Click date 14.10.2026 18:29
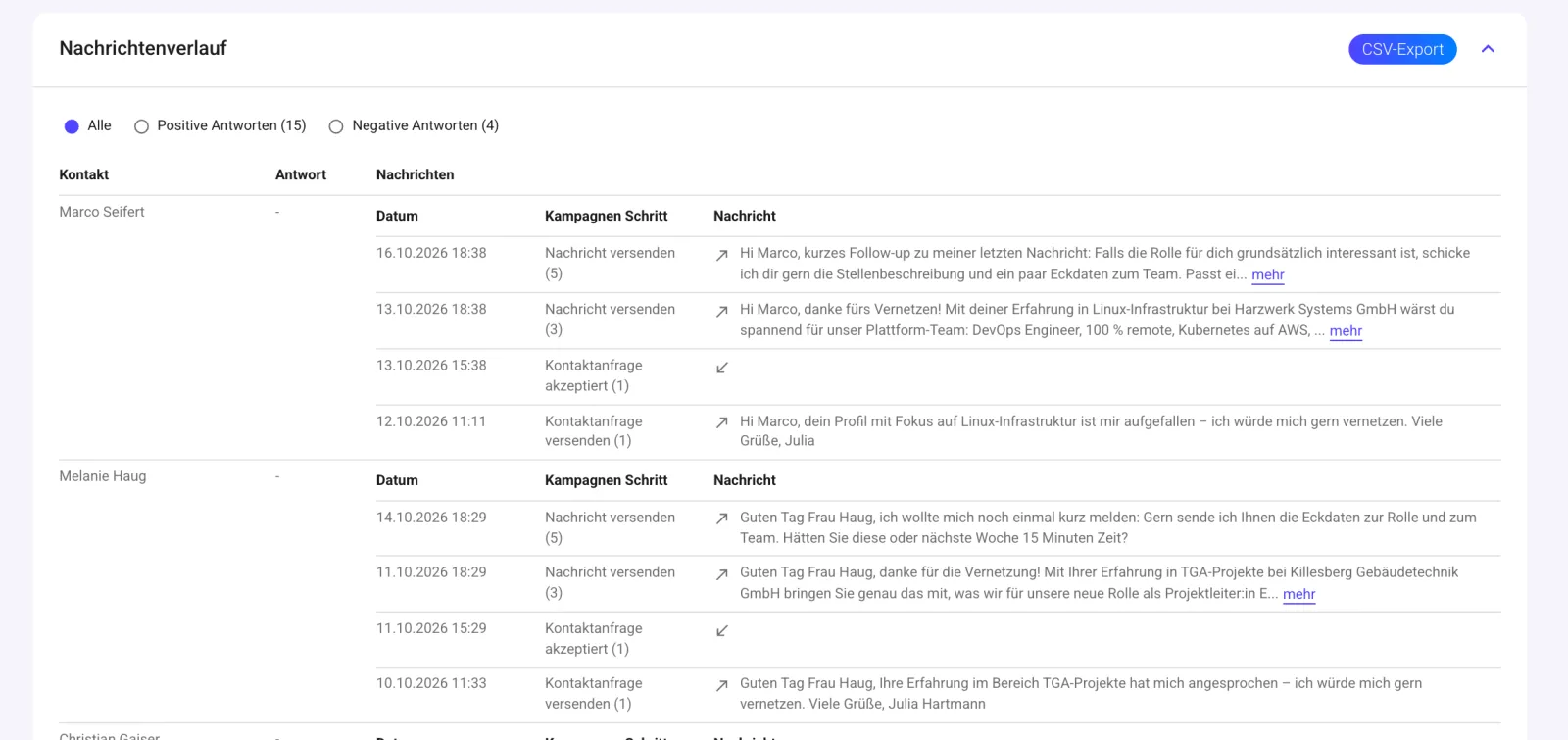The image size is (1568, 740). 431,518
